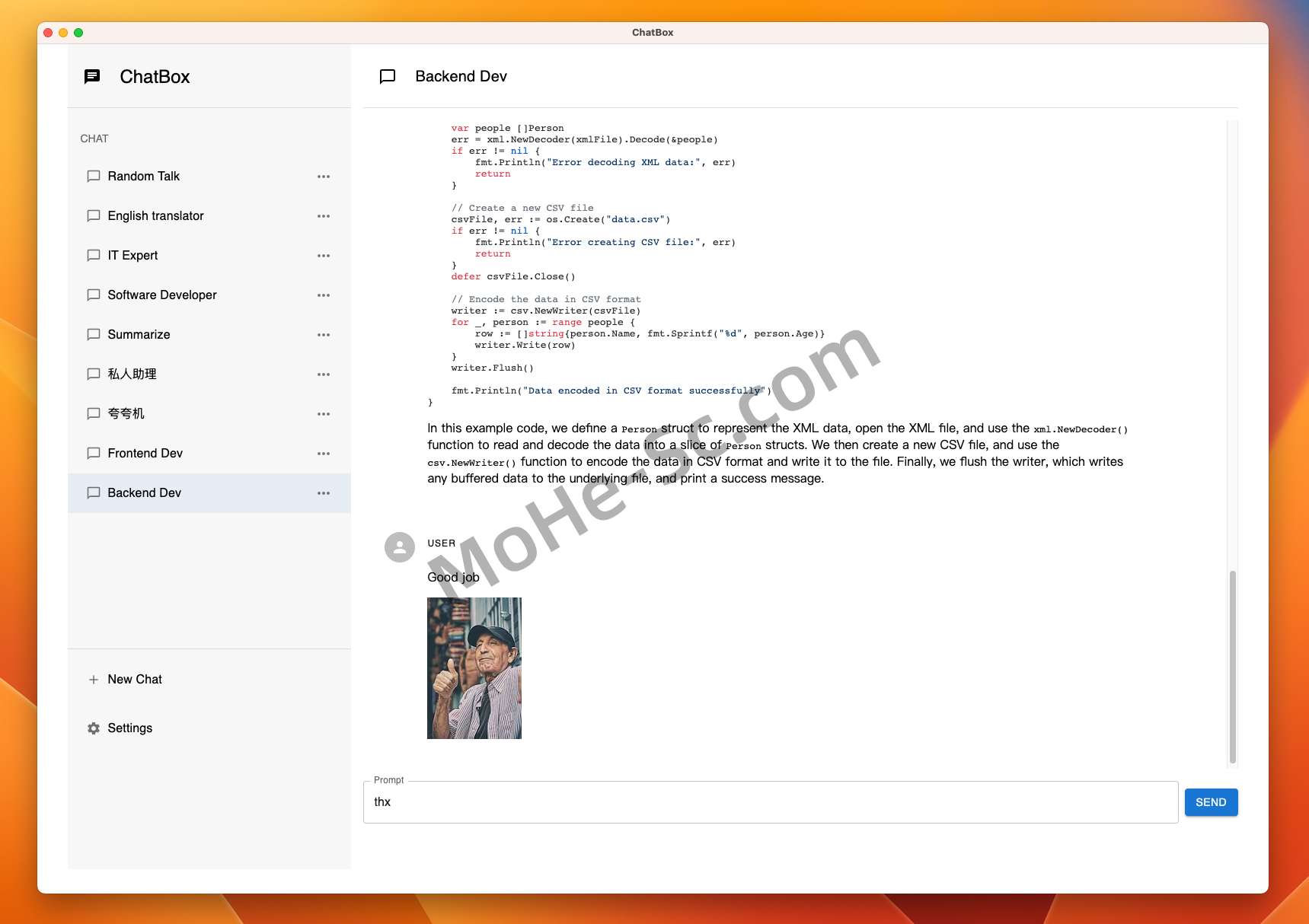
Task: Open the three-dot menu for Frontend Dev
Action: pos(324,454)
